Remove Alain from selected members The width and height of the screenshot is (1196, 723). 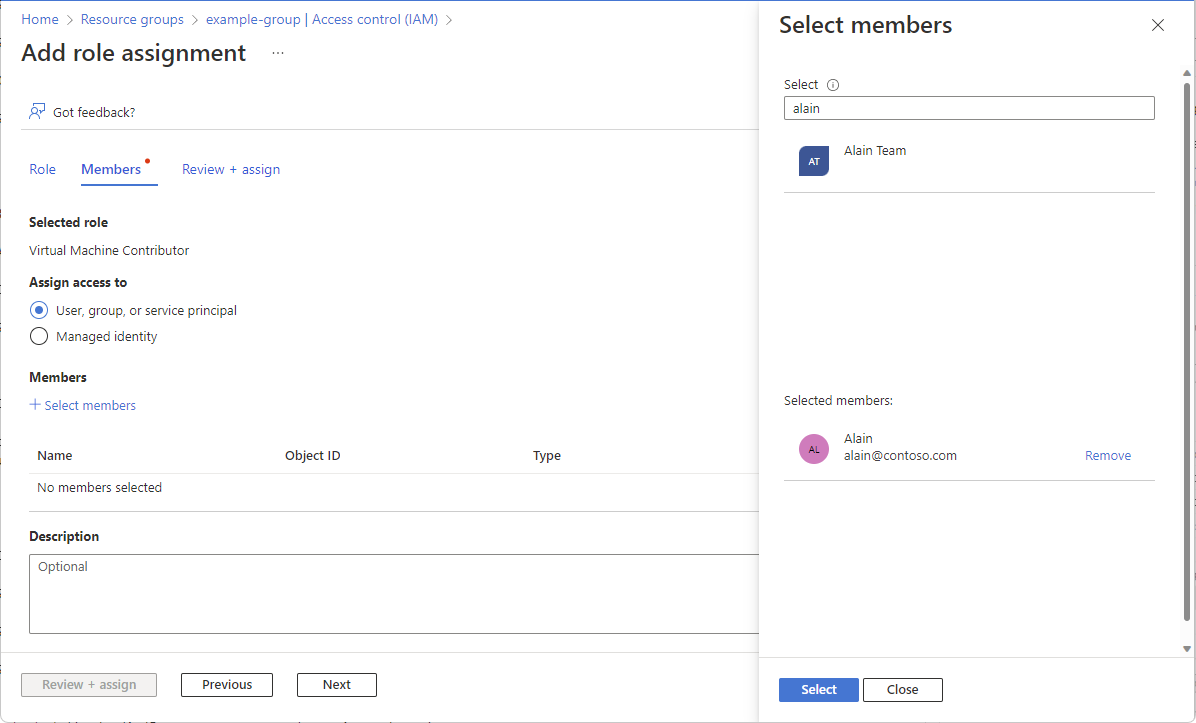point(1108,455)
